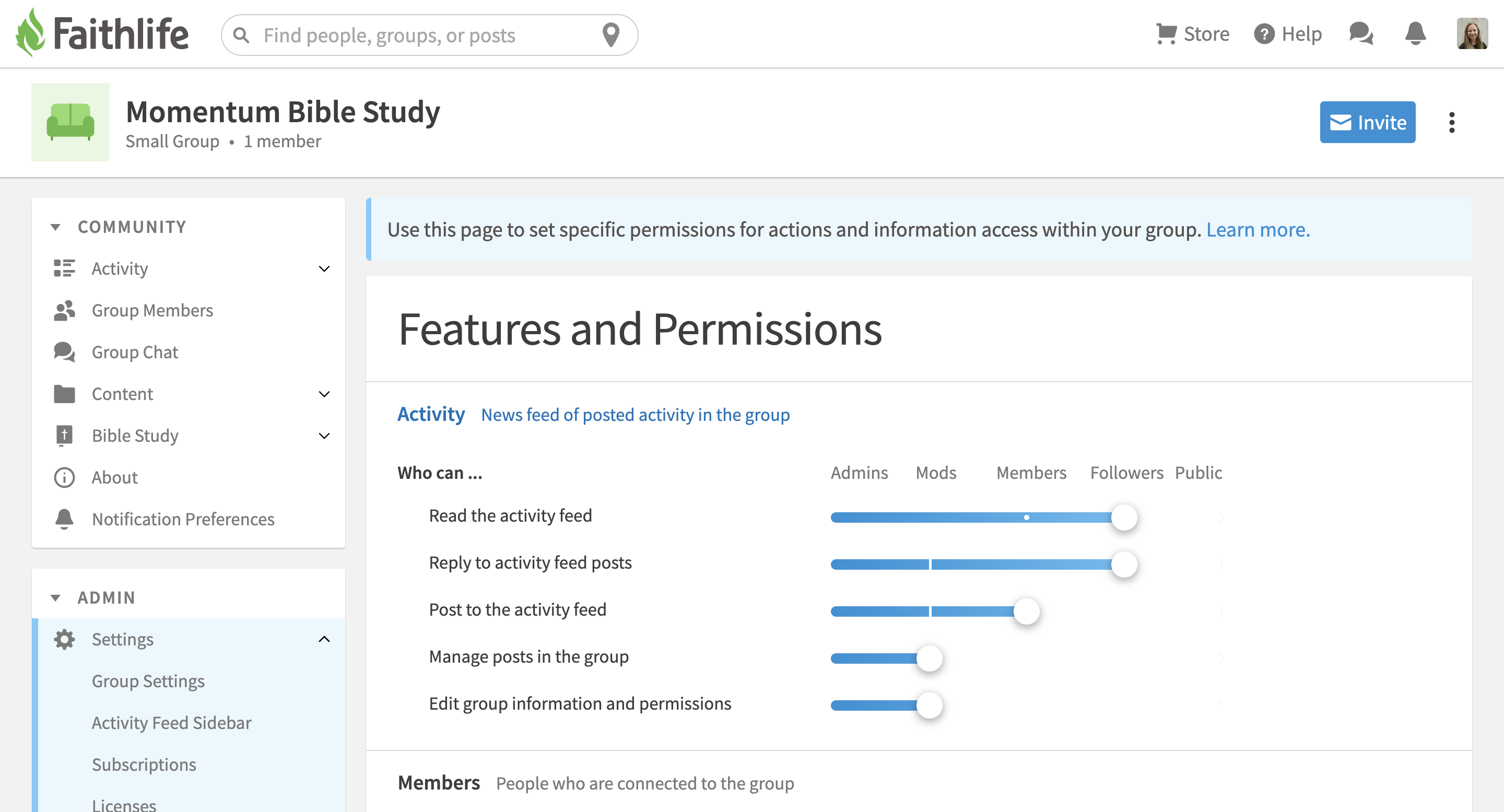The width and height of the screenshot is (1504, 812).
Task: Click the '1 member' text
Action: [283, 142]
